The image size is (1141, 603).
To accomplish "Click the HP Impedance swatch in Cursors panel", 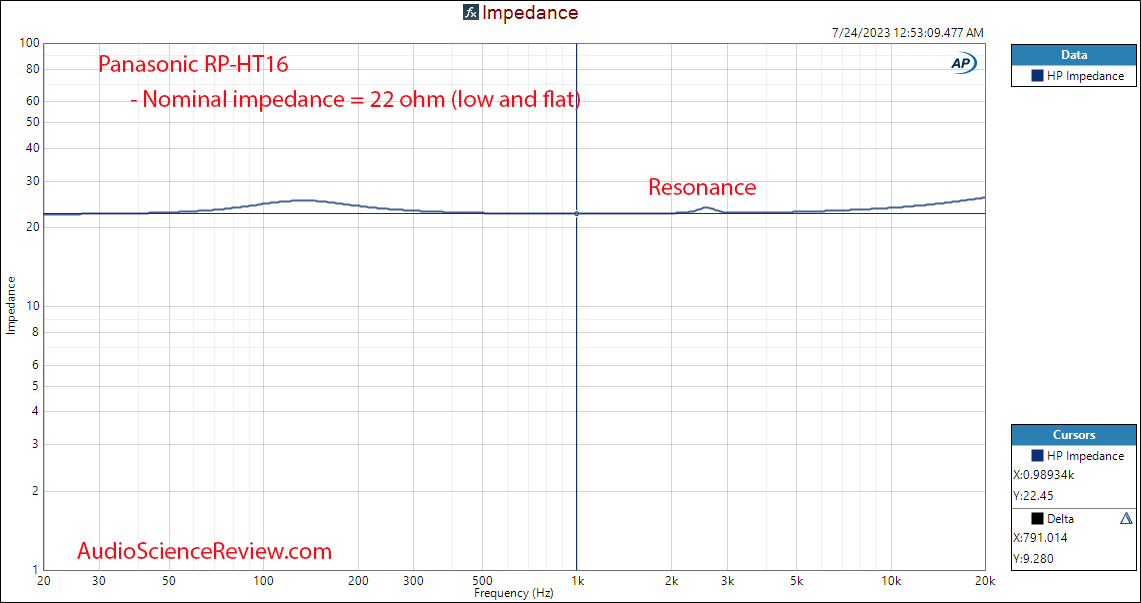I will [x=1038, y=456].
